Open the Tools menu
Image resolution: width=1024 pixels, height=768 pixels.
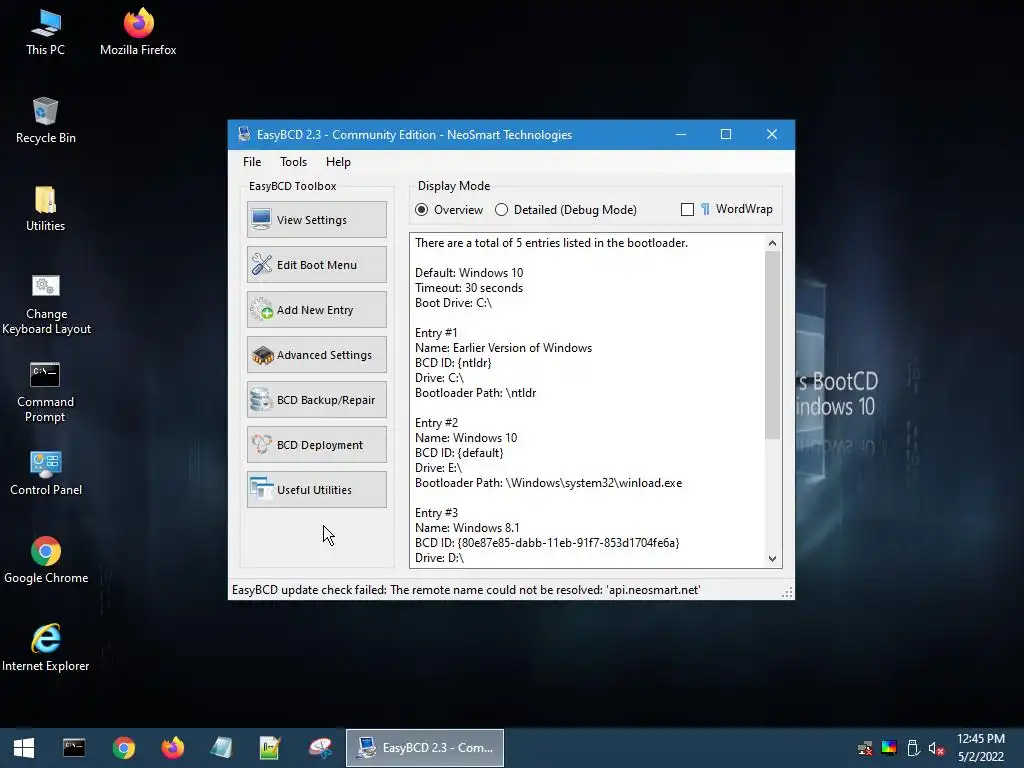[x=293, y=162]
